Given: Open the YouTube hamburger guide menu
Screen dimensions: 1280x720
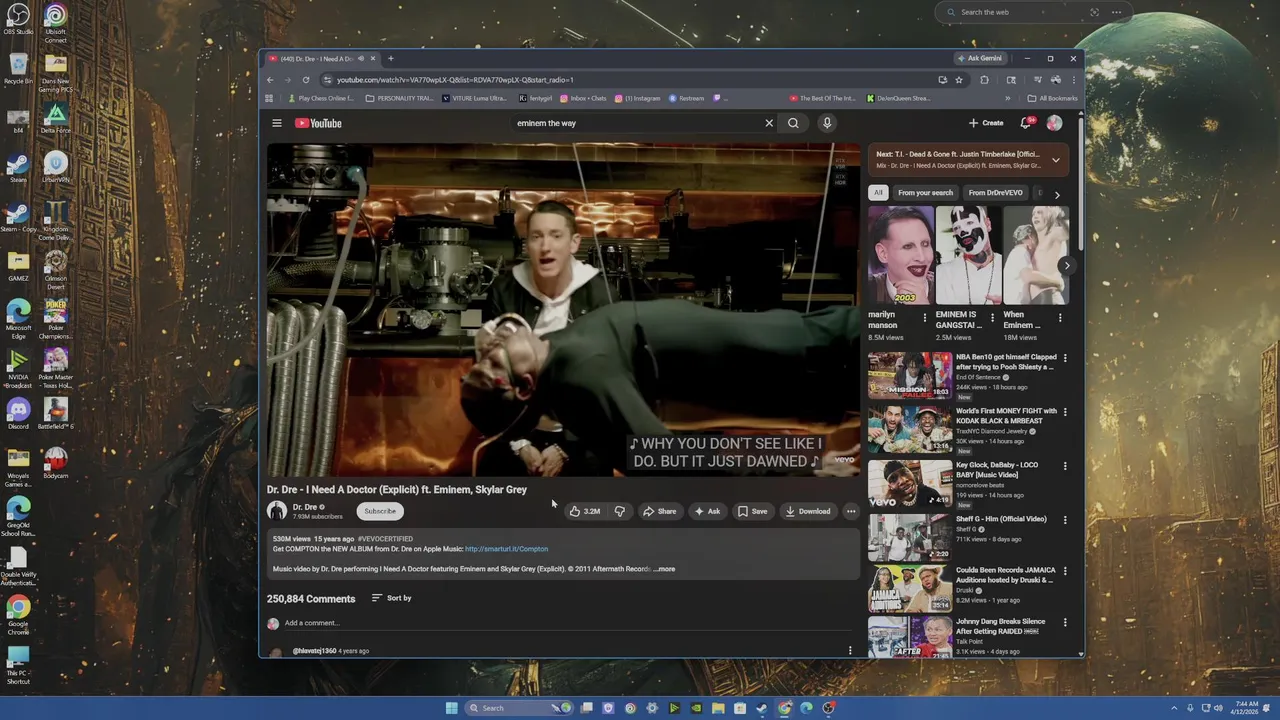Looking at the screenshot, I should coord(277,123).
